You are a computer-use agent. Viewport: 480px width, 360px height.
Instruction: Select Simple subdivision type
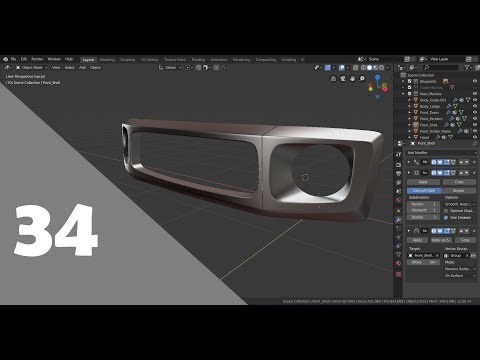tap(459, 191)
